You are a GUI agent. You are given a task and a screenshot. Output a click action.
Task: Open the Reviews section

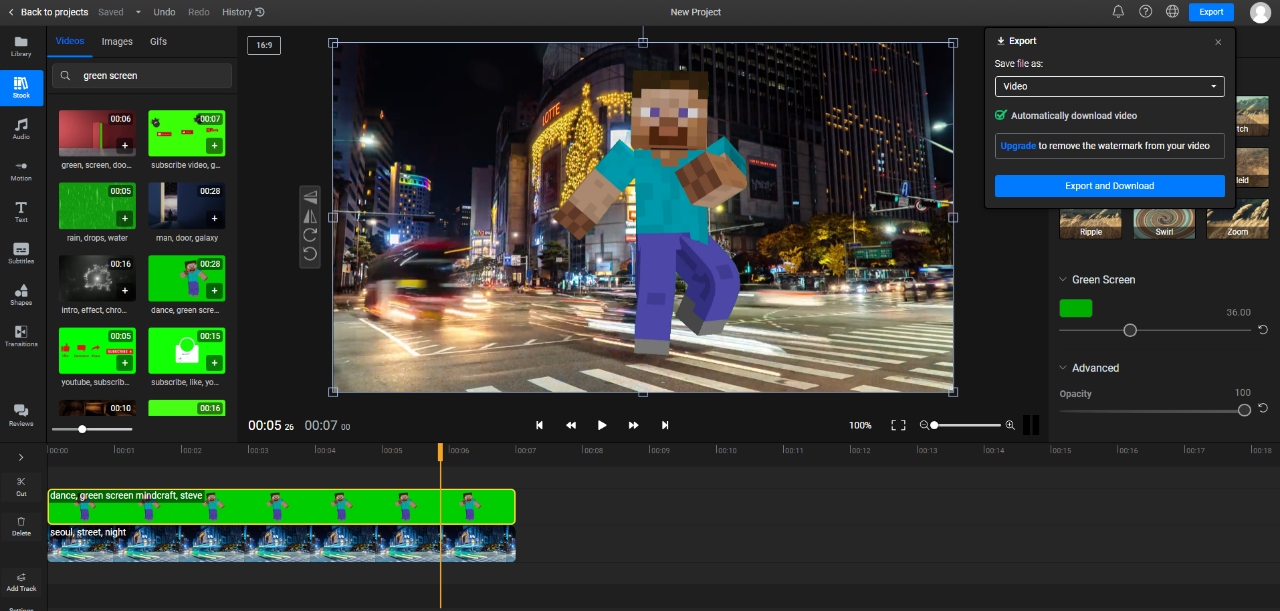click(21, 415)
